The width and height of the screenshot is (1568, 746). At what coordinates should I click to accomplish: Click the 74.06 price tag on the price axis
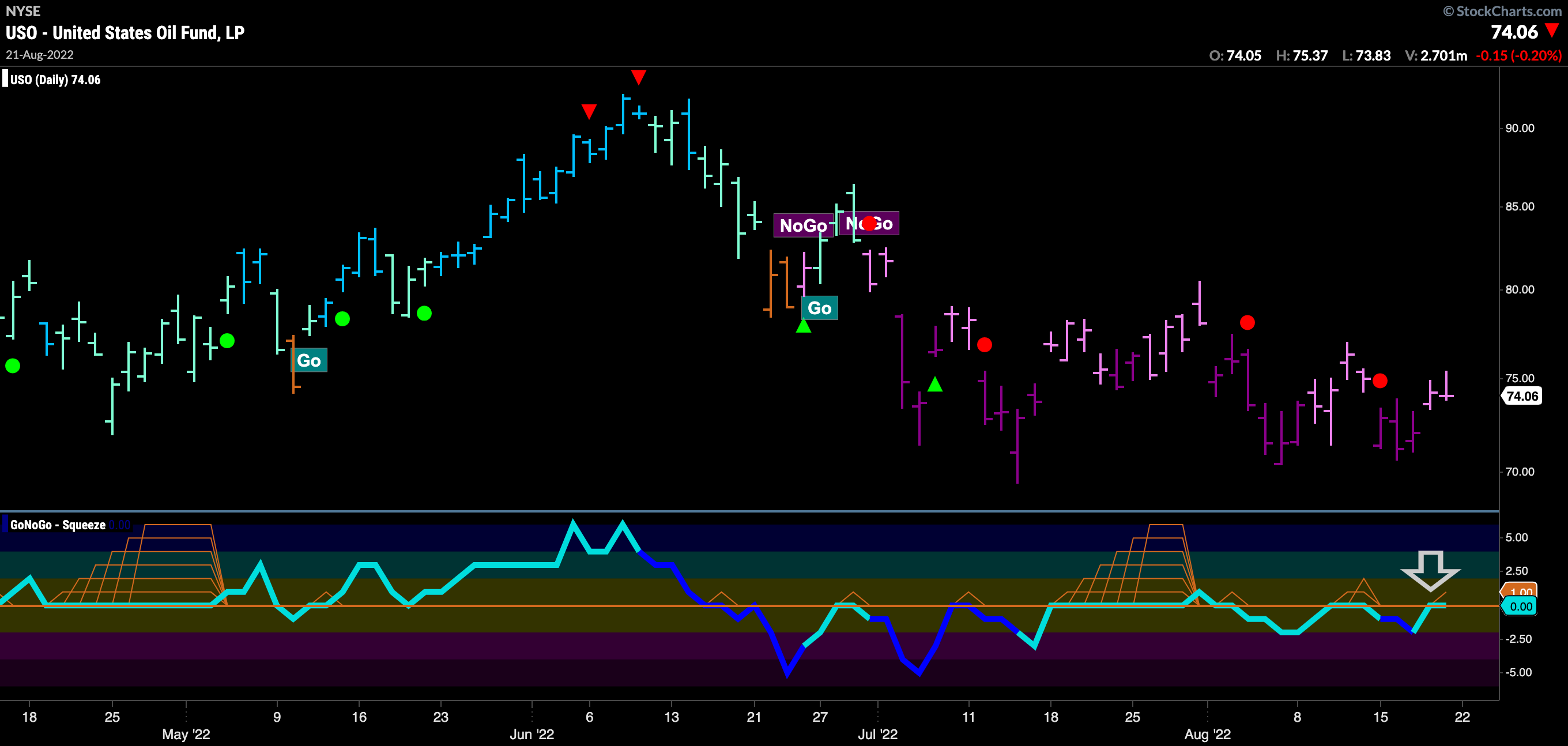click(x=1522, y=397)
